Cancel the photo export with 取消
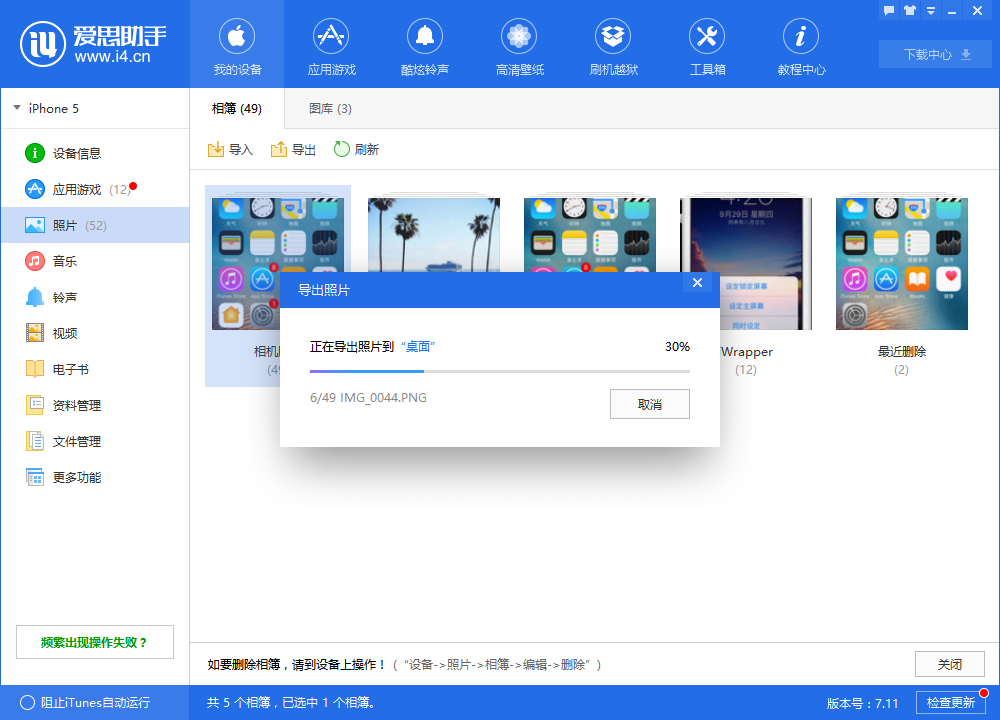This screenshot has width=1000, height=720. 649,404
